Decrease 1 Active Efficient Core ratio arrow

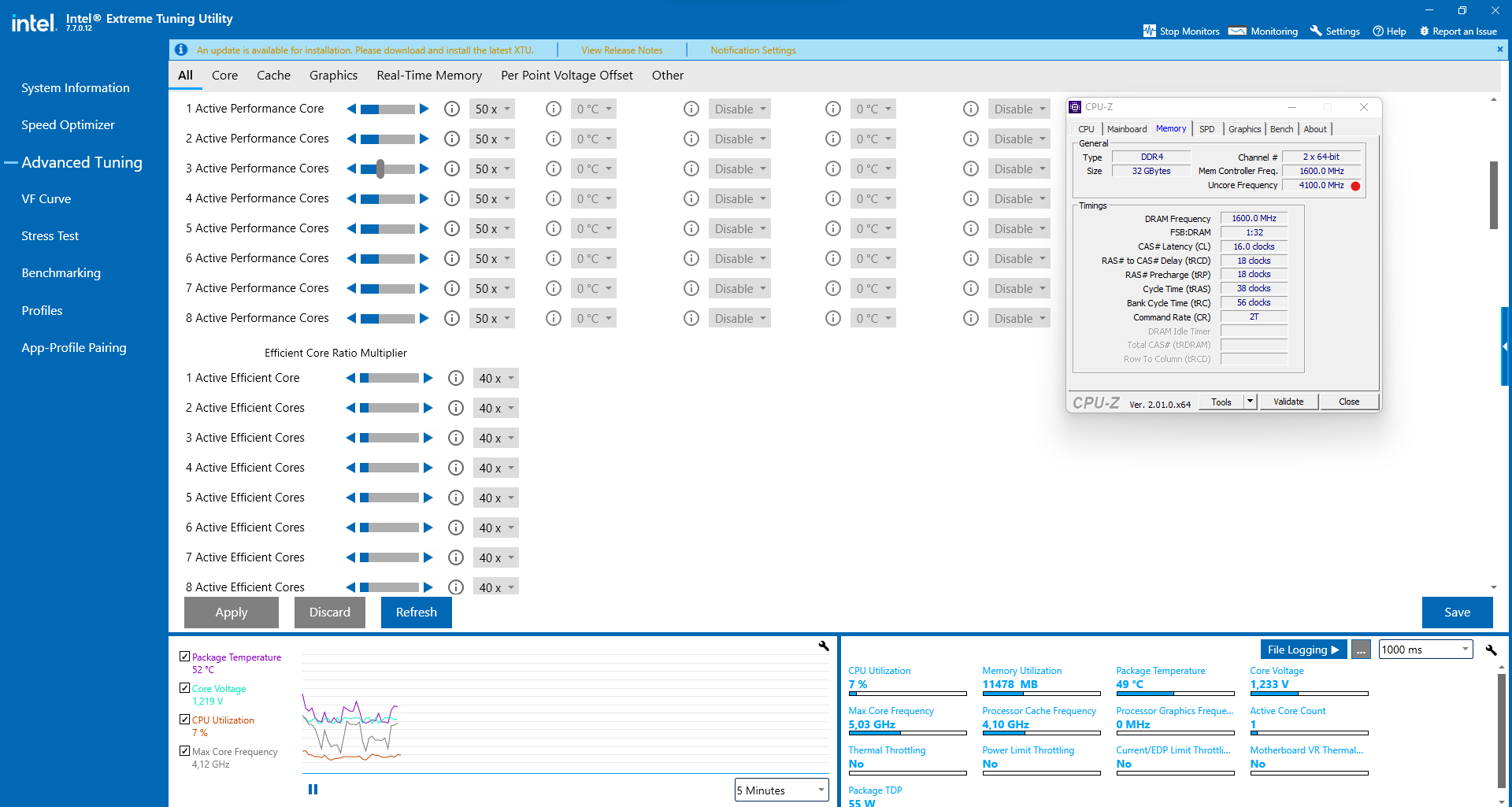tap(350, 378)
